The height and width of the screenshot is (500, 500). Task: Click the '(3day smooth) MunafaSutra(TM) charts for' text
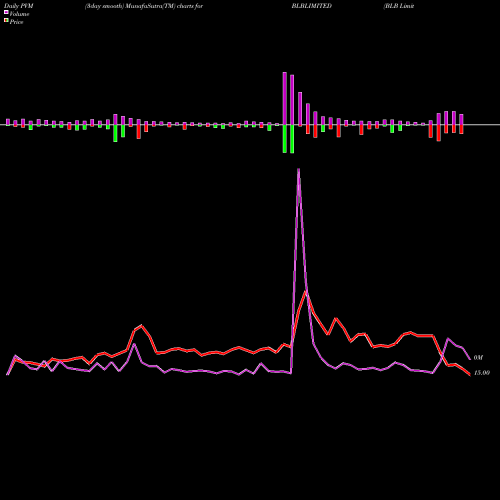click(x=144, y=6)
